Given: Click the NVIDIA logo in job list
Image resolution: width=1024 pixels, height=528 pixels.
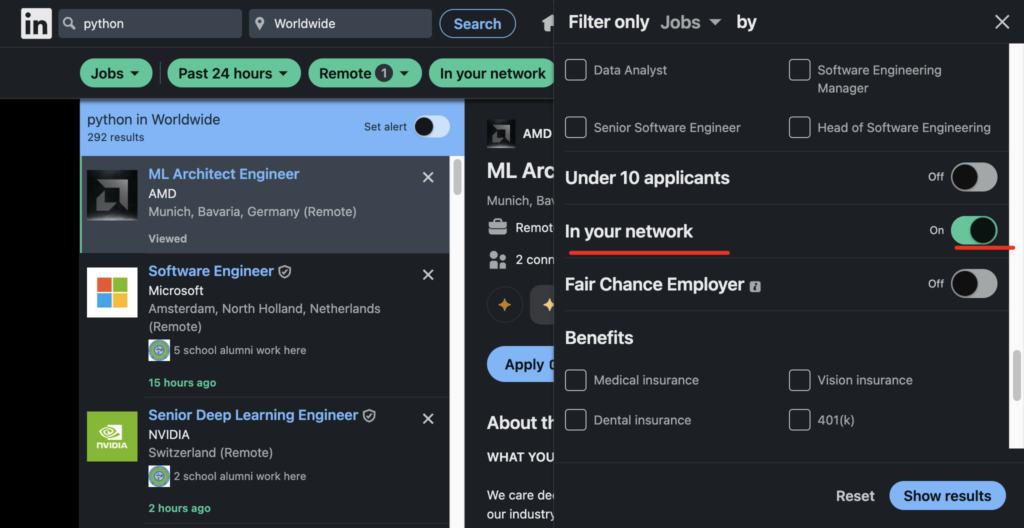Looking at the screenshot, I should (x=112, y=436).
